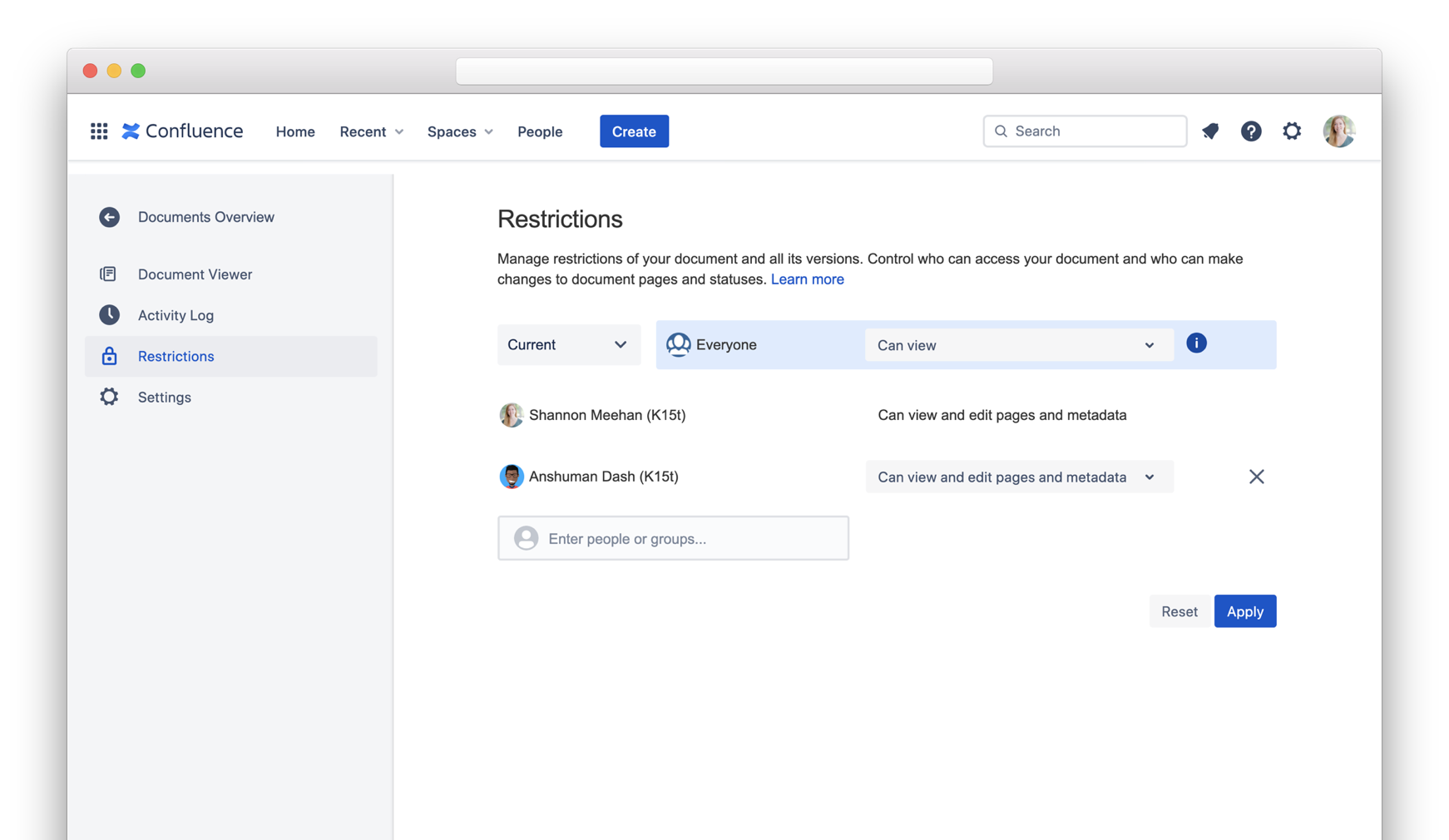
Task: Expand the Spaces menu
Action: 460,131
